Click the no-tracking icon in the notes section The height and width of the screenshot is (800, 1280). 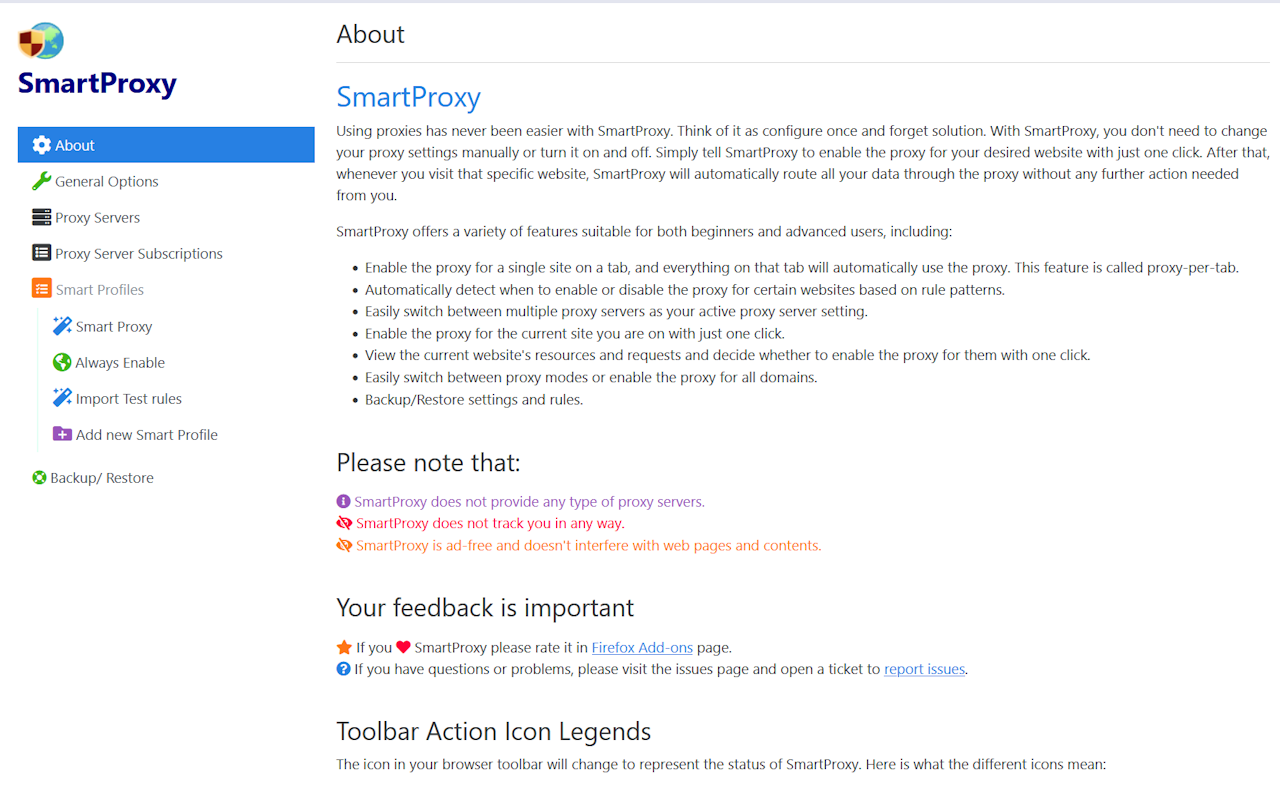click(344, 523)
